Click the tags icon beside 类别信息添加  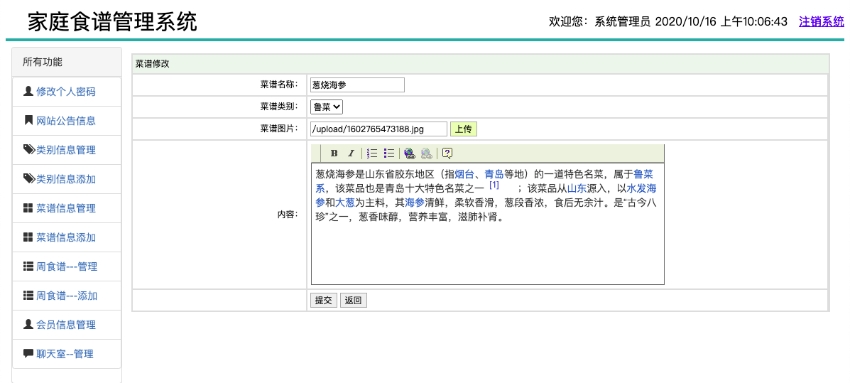click(x=29, y=179)
